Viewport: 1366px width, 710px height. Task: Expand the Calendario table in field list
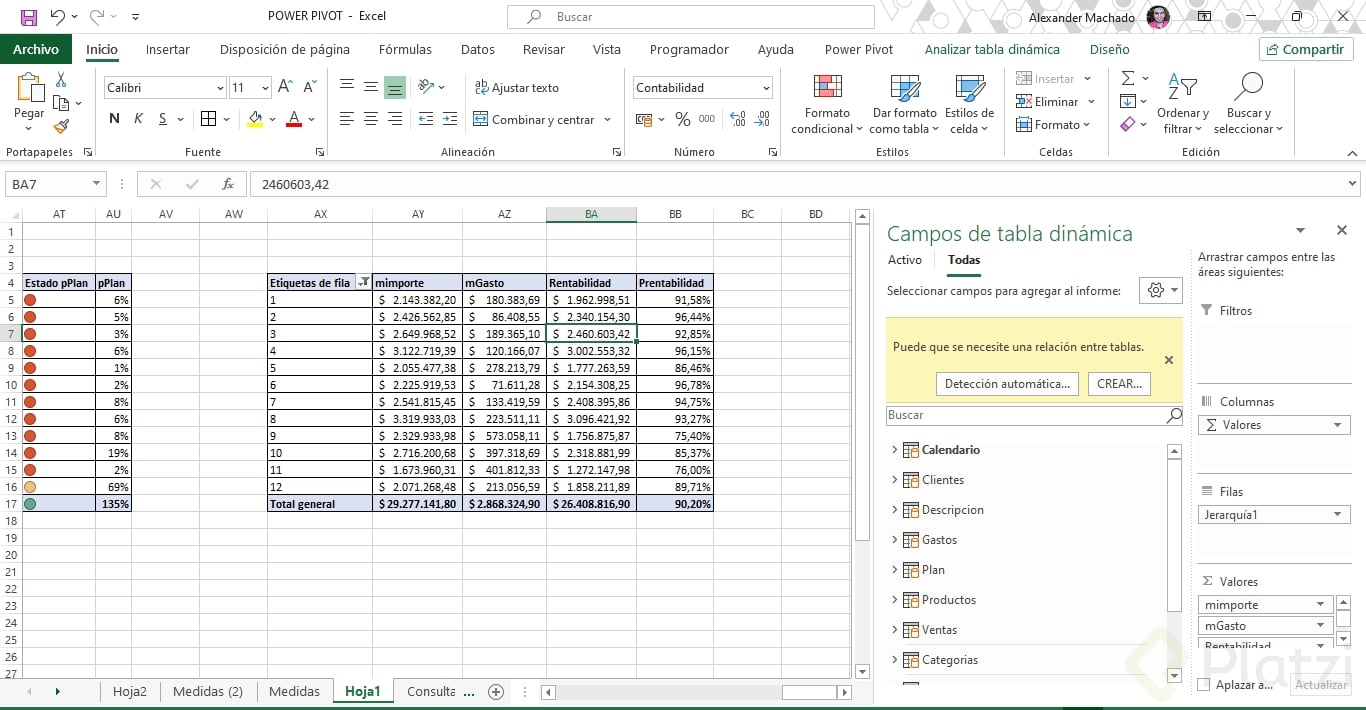[894, 450]
